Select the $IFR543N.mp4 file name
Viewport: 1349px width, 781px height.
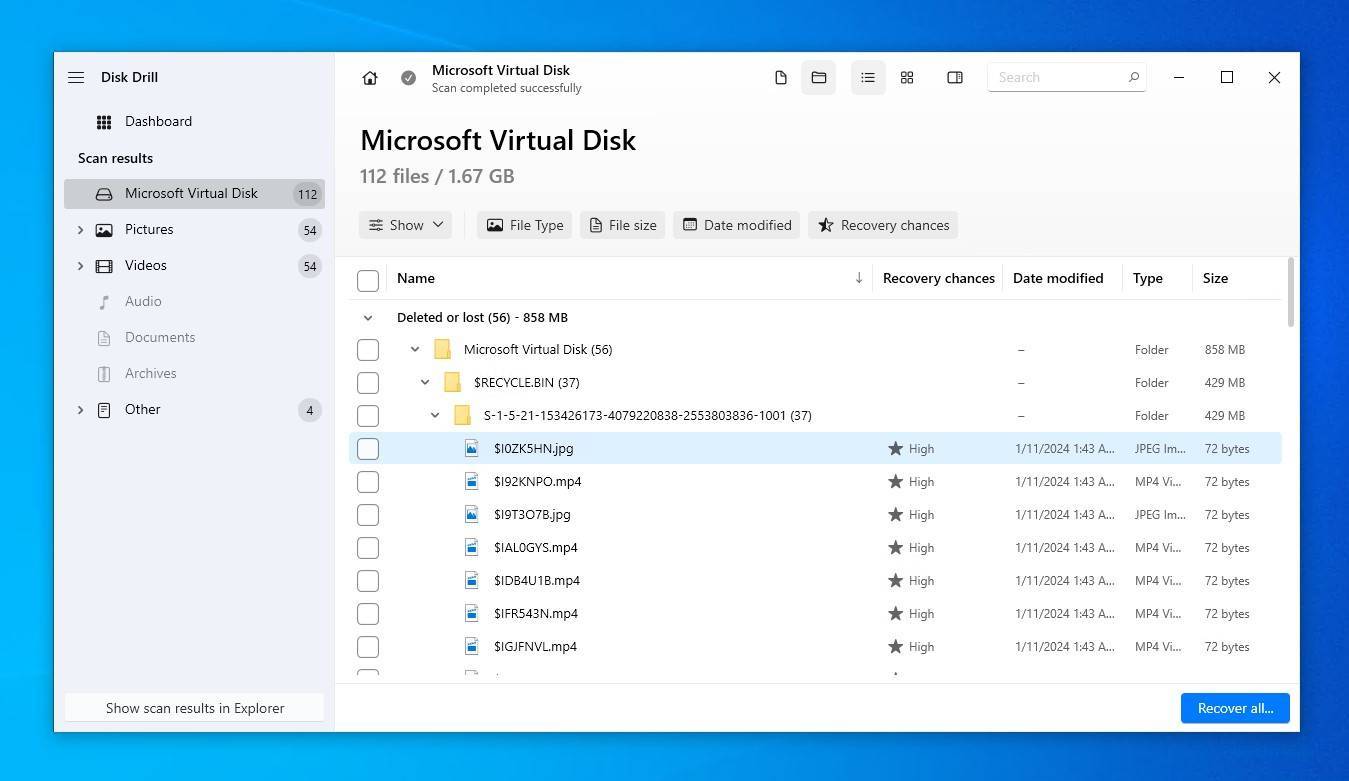point(536,614)
